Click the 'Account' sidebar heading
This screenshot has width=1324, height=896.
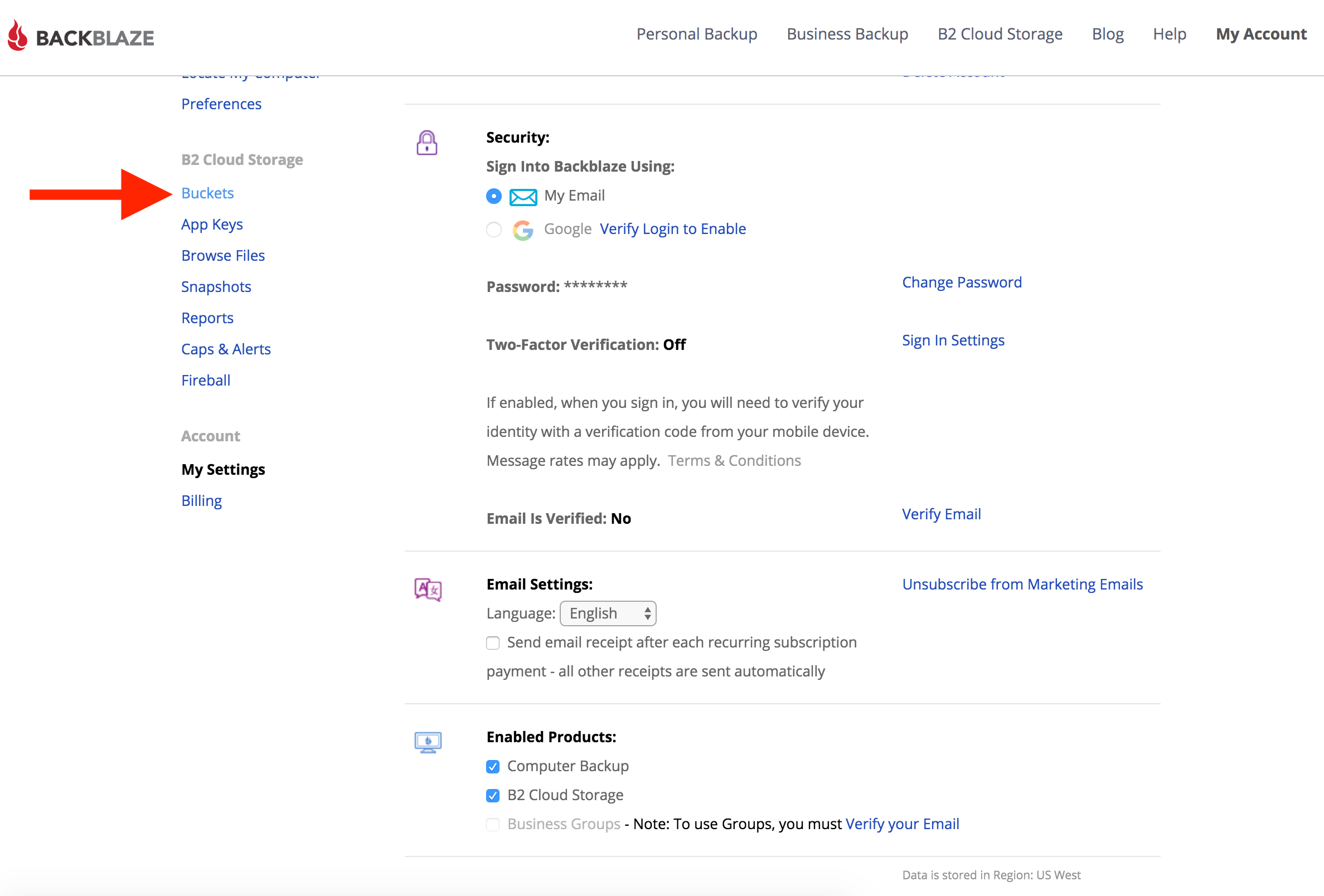pos(210,436)
